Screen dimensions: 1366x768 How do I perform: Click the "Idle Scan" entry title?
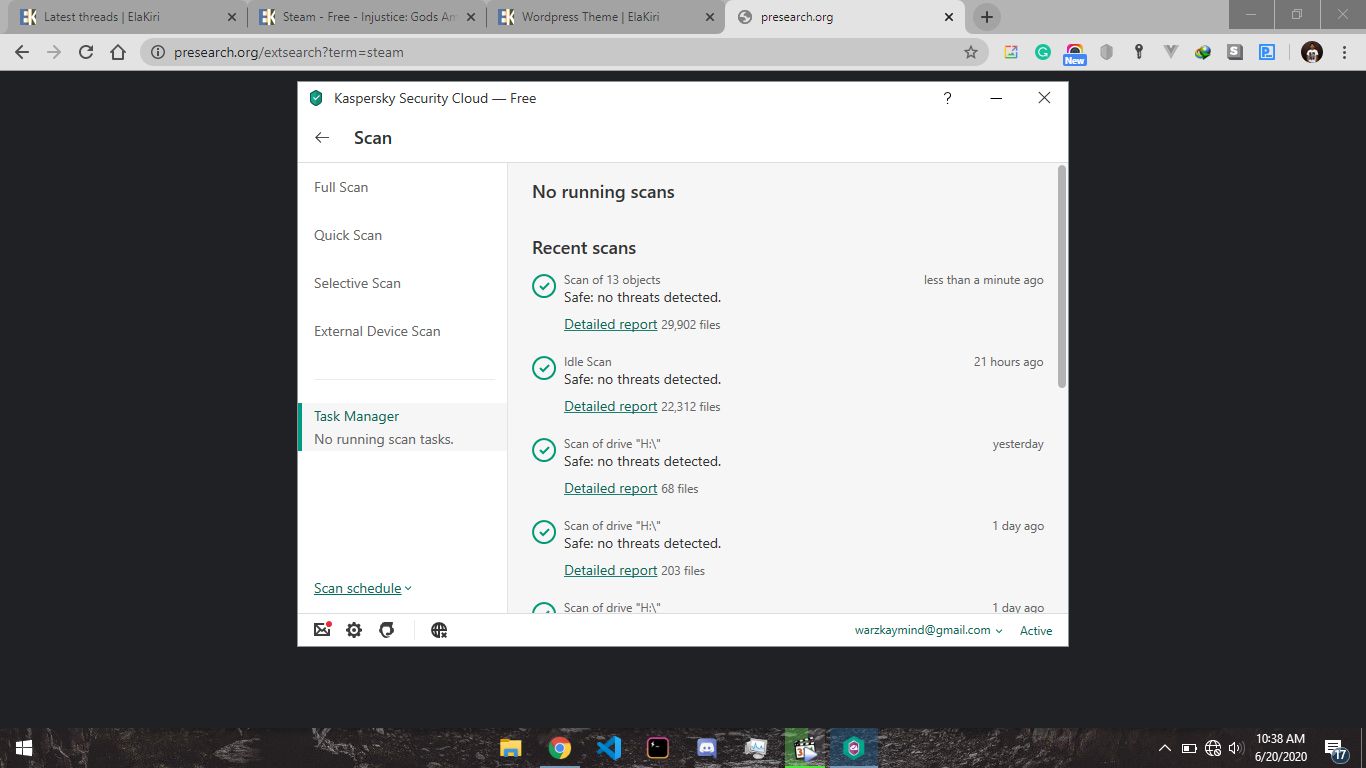tap(588, 362)
